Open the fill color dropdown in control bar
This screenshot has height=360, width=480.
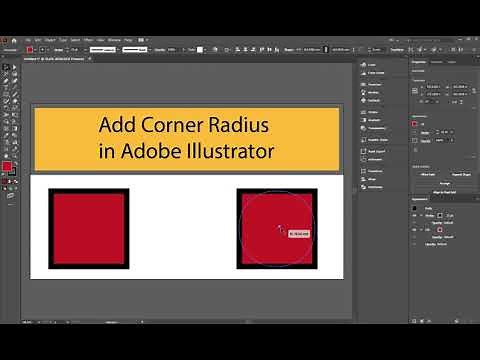coord(35,50)
